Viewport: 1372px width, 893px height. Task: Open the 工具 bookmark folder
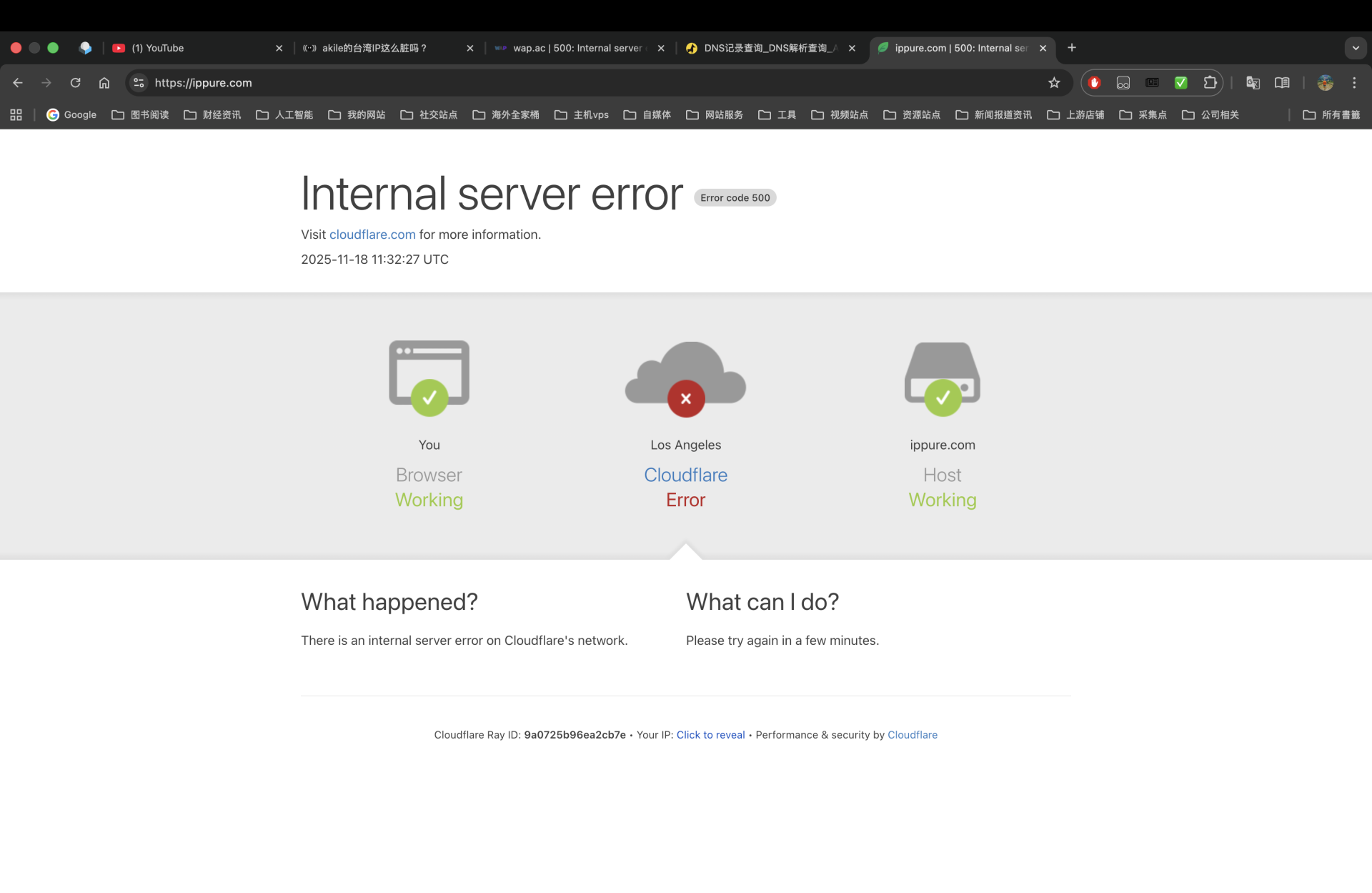[x=777, y=114]
